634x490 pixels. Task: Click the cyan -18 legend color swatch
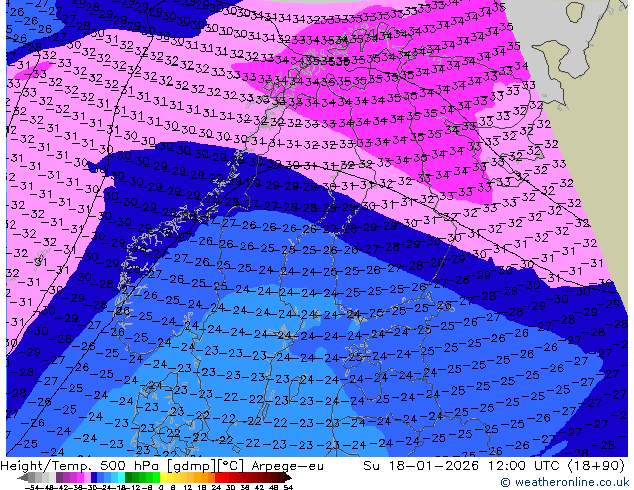coord(122,477)
